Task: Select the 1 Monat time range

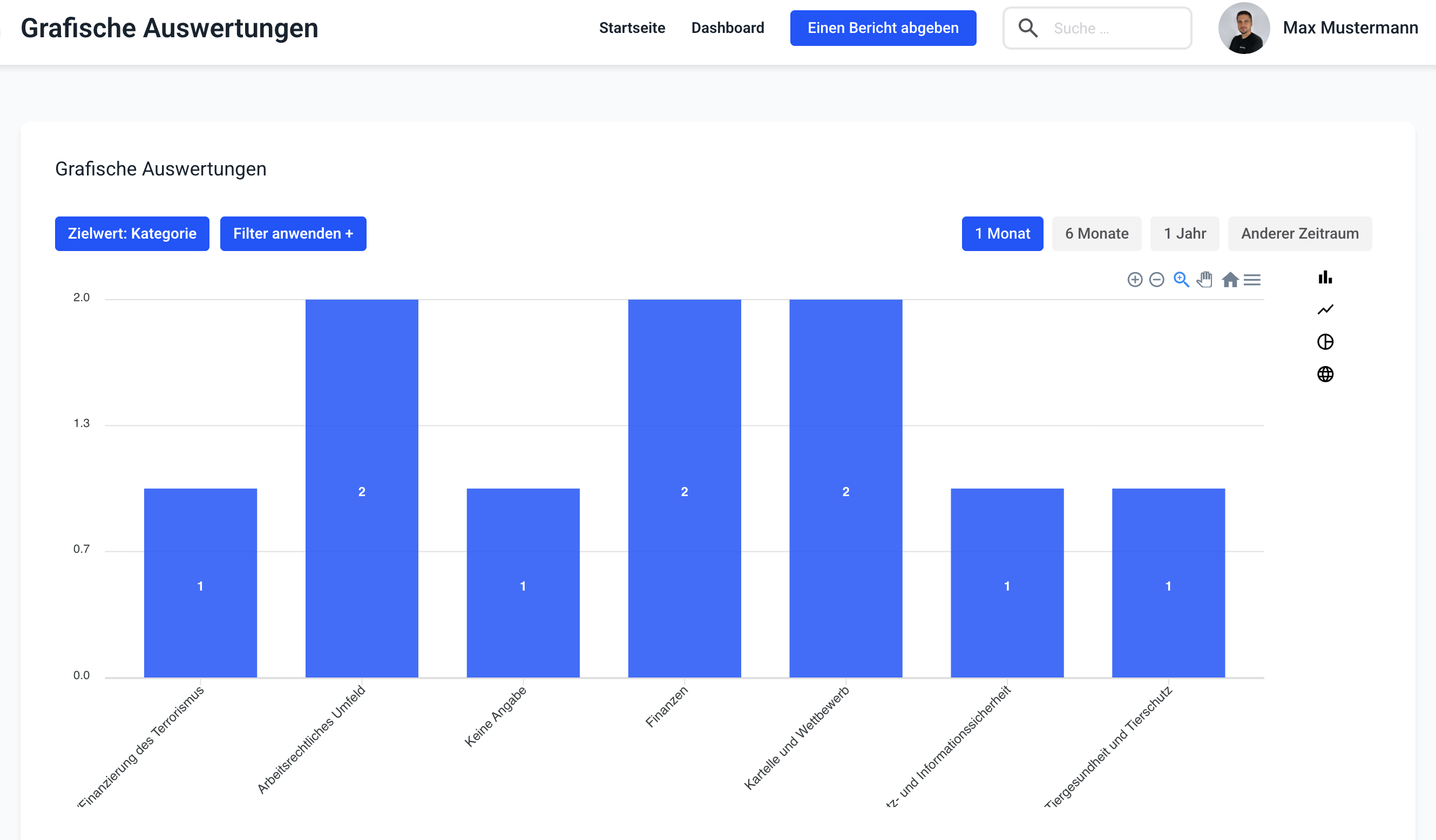Action: pos(1002,234)
